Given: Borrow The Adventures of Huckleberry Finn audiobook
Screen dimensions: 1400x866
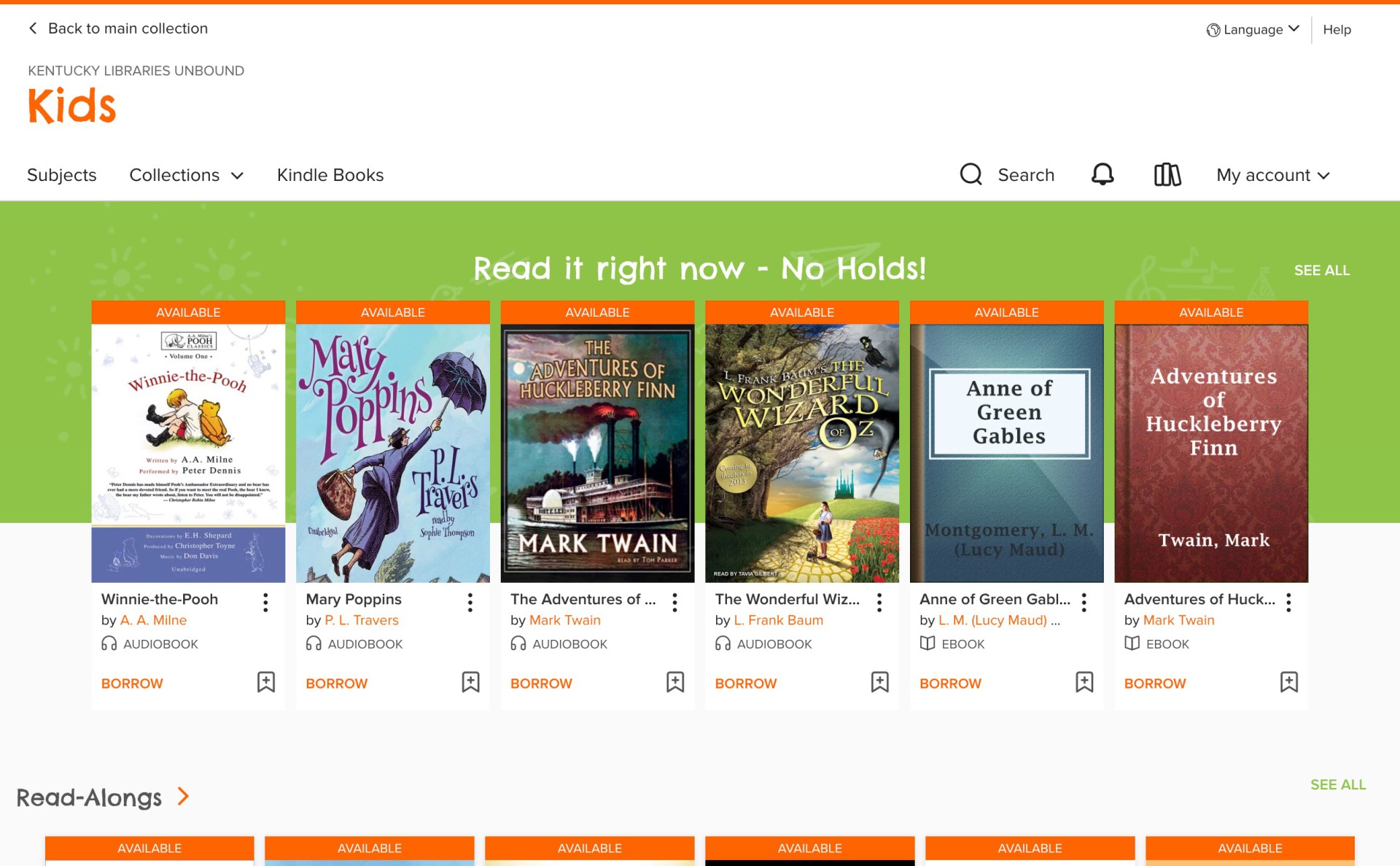Looking at the screenshot, I should [x=541, y=684].
